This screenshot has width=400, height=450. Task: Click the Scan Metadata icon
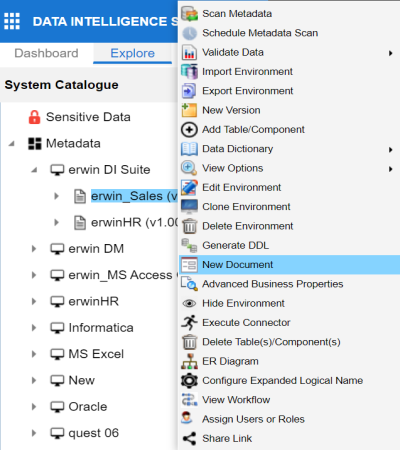189,14
